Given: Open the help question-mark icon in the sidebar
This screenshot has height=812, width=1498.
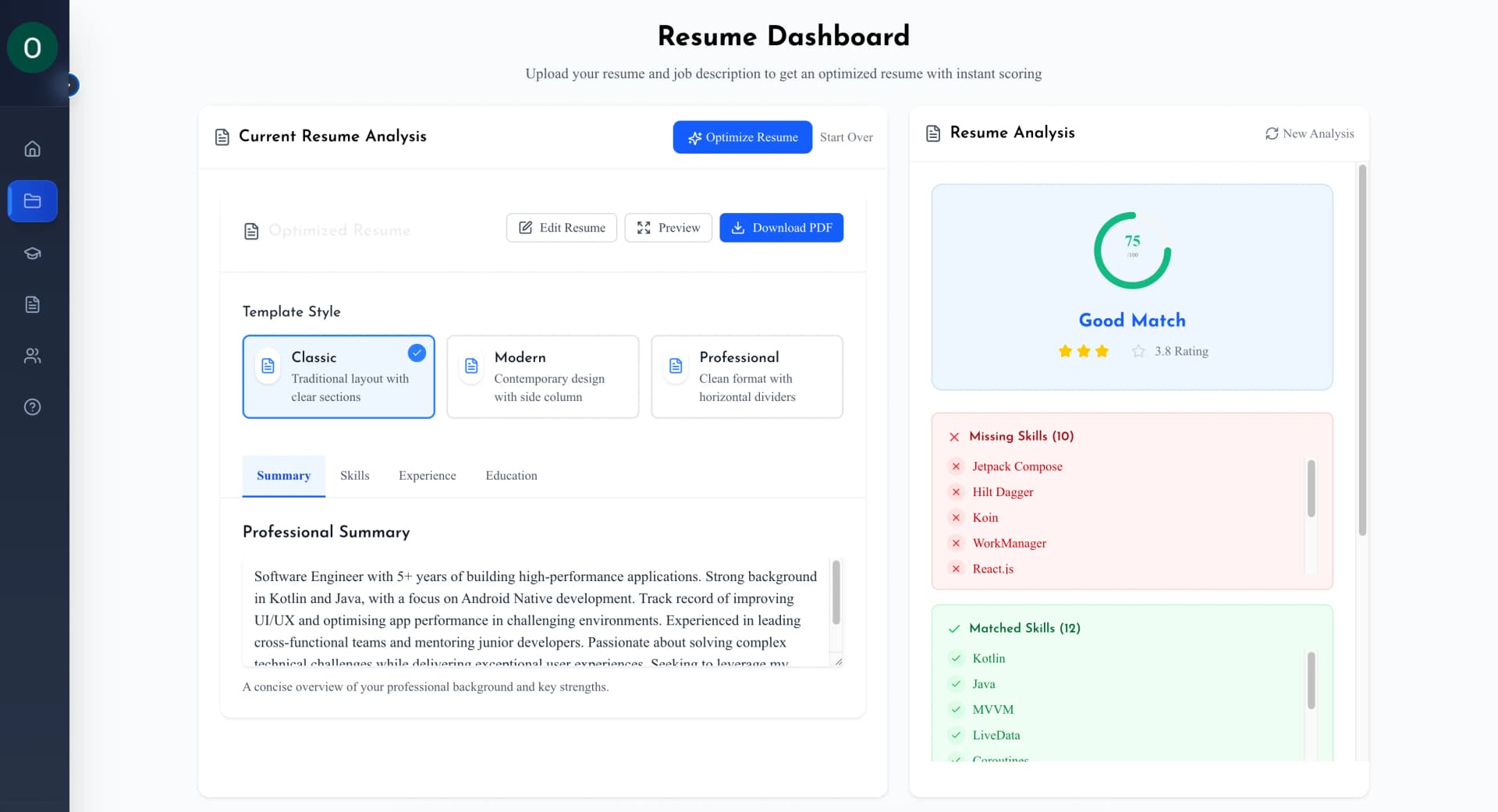Looking at the screenshot, I should coord(32,406).
